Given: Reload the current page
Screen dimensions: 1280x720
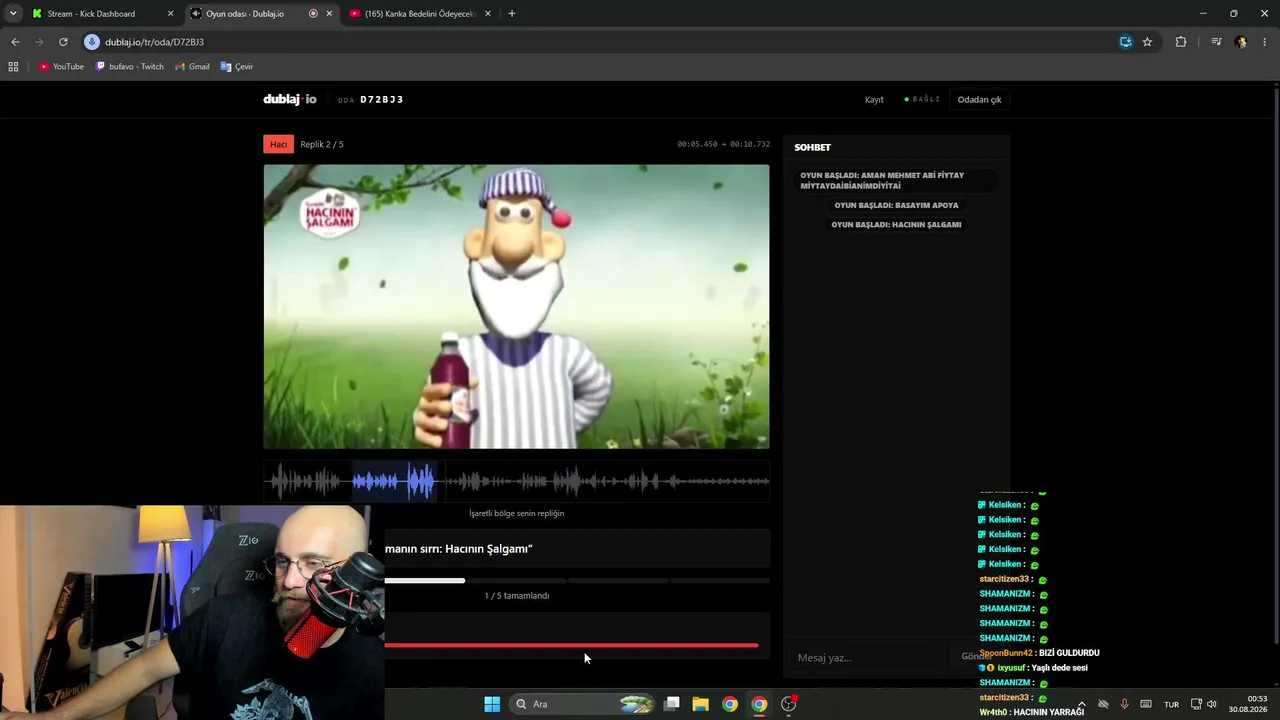Looking at the screenshot, I should click(63, 42).
